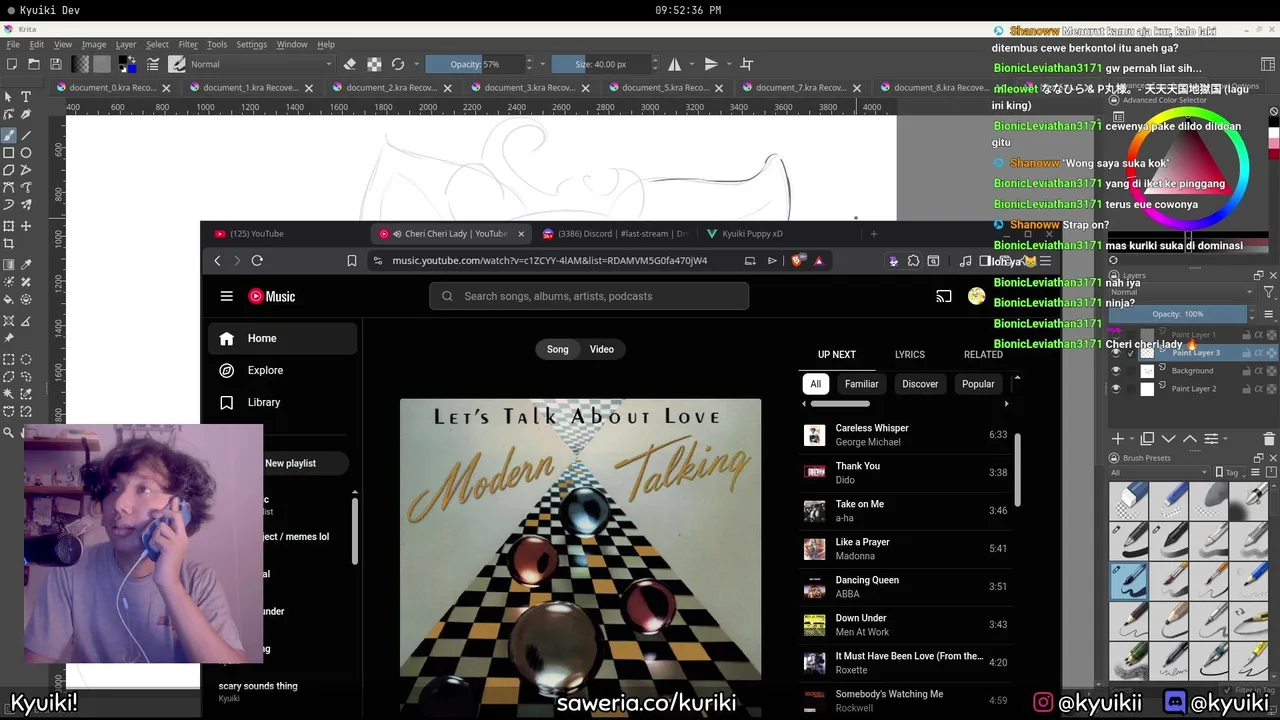Choose the Rectangle shape tool
Viewport: 1280px width, 720px height.
[x=9, y=153]
